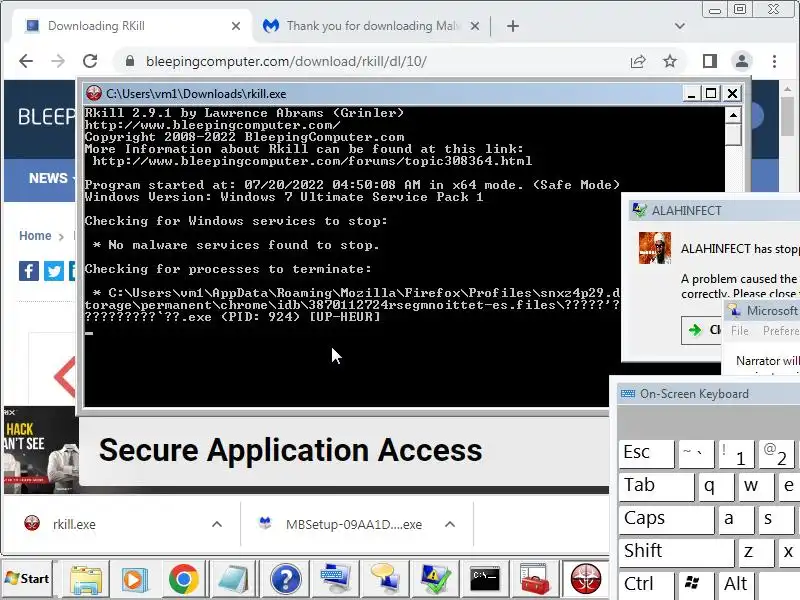Select rkill taskbar icon
This screenshot has width=800, height=600.
click(585, 579)
